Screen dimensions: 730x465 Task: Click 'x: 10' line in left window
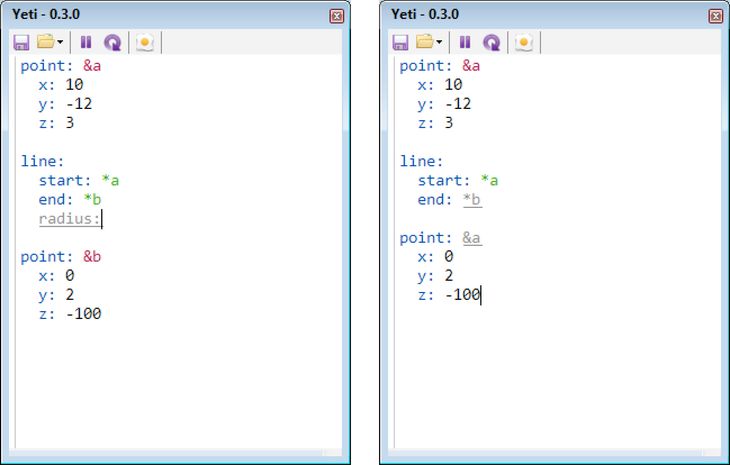[61, 85]
